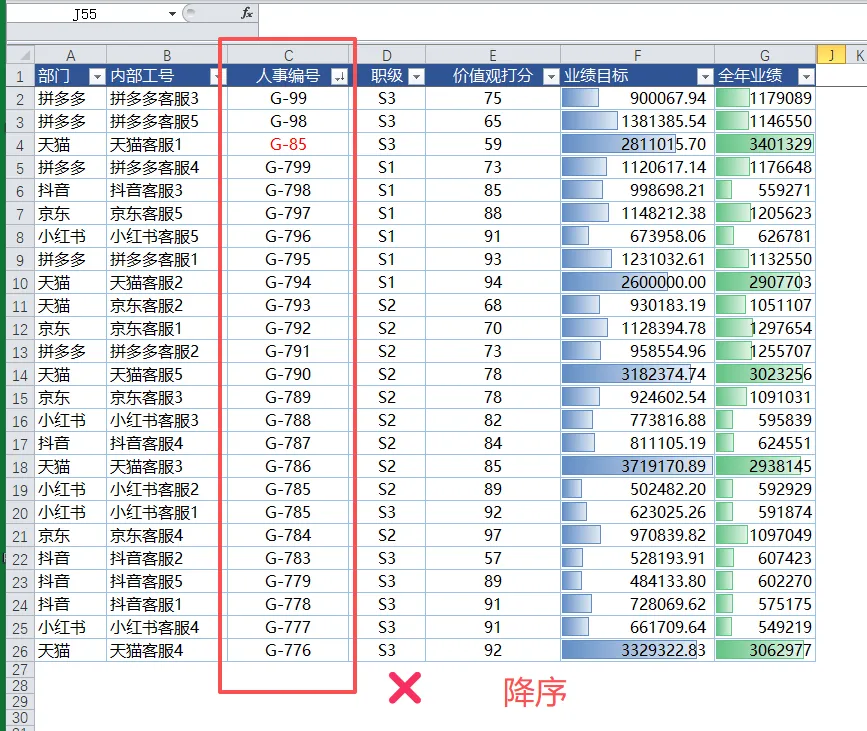Select column D header
The height and width of the screenshot is (731, 867).
tap(387, 55)
